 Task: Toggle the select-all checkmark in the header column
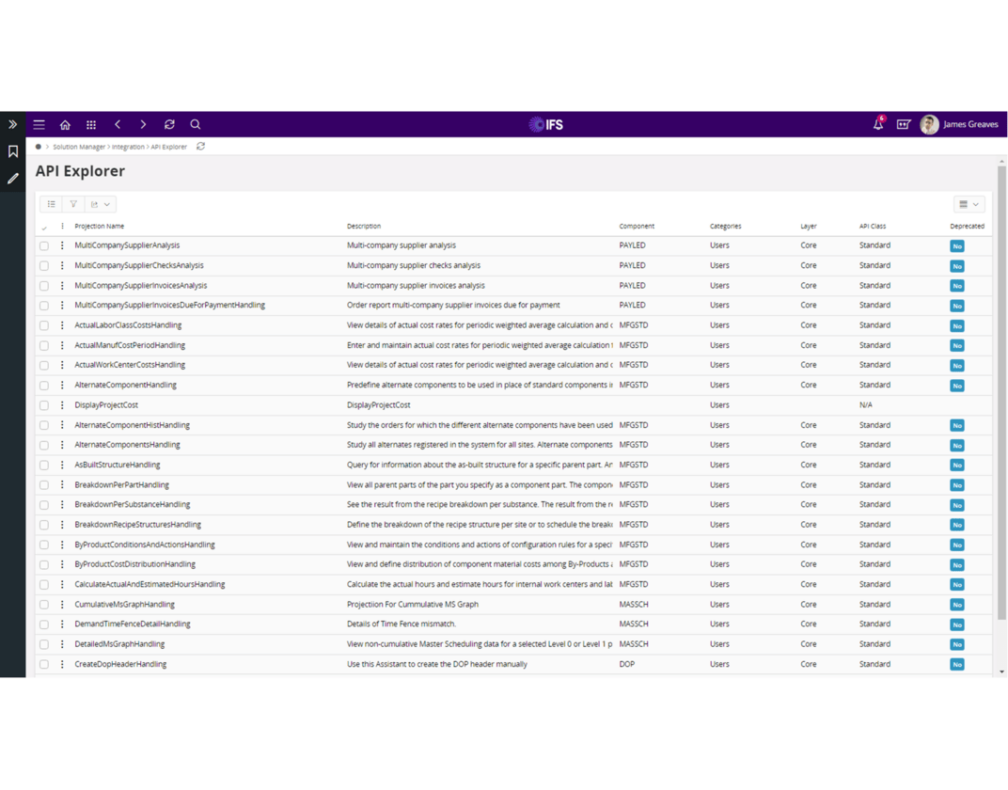pyautogui.click(x=44, y=226)
